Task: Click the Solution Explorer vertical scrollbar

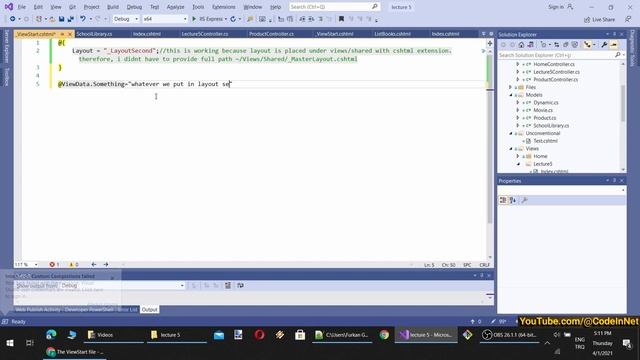Action: click(x=623, y=104)
